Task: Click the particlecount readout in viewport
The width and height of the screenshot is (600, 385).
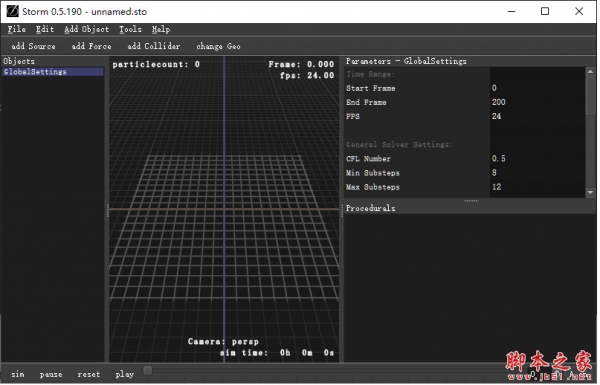Action: [x=156, y=64]
